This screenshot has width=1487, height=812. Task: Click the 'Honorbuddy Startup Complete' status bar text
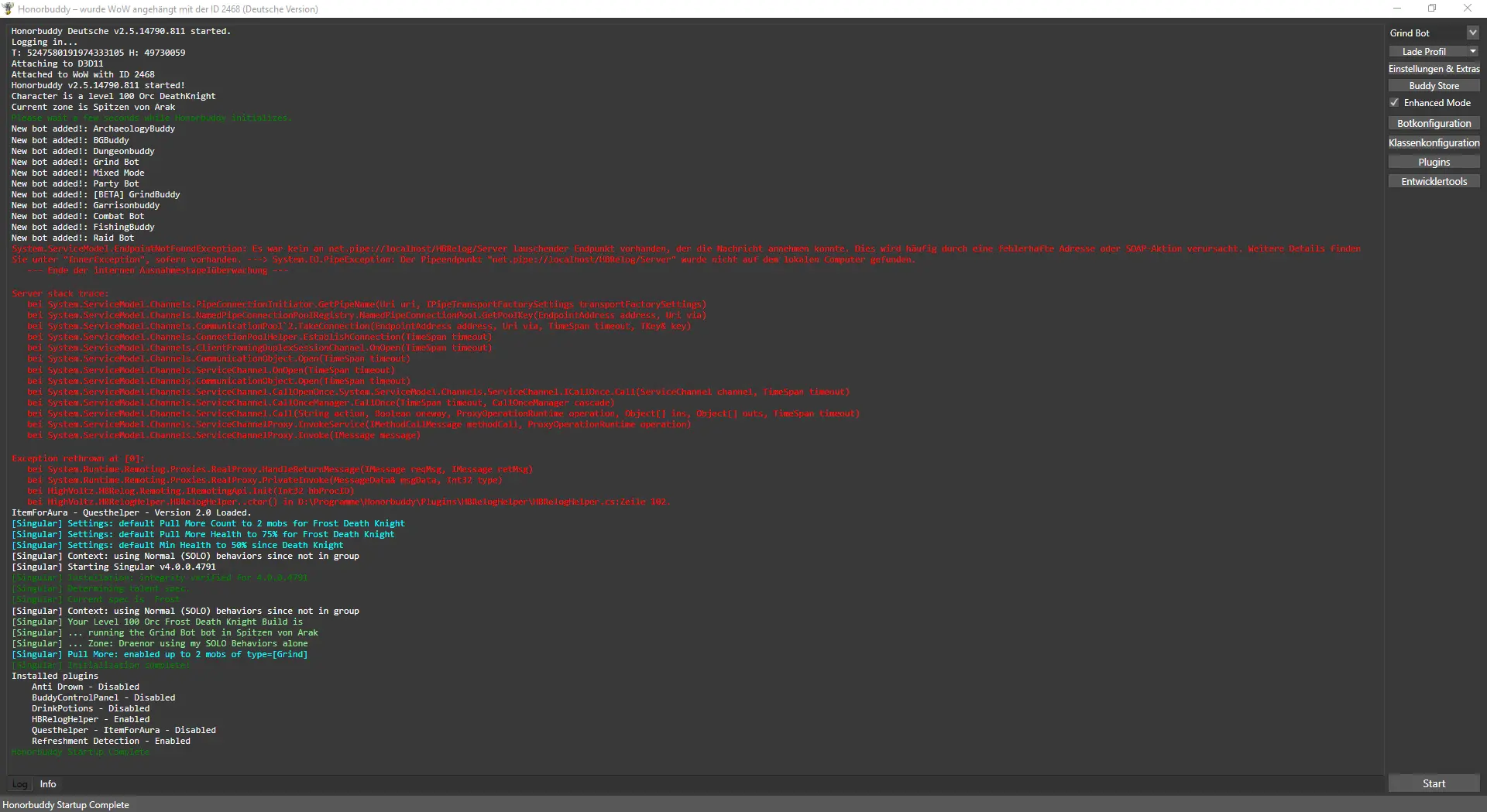(x=66, y=805)
